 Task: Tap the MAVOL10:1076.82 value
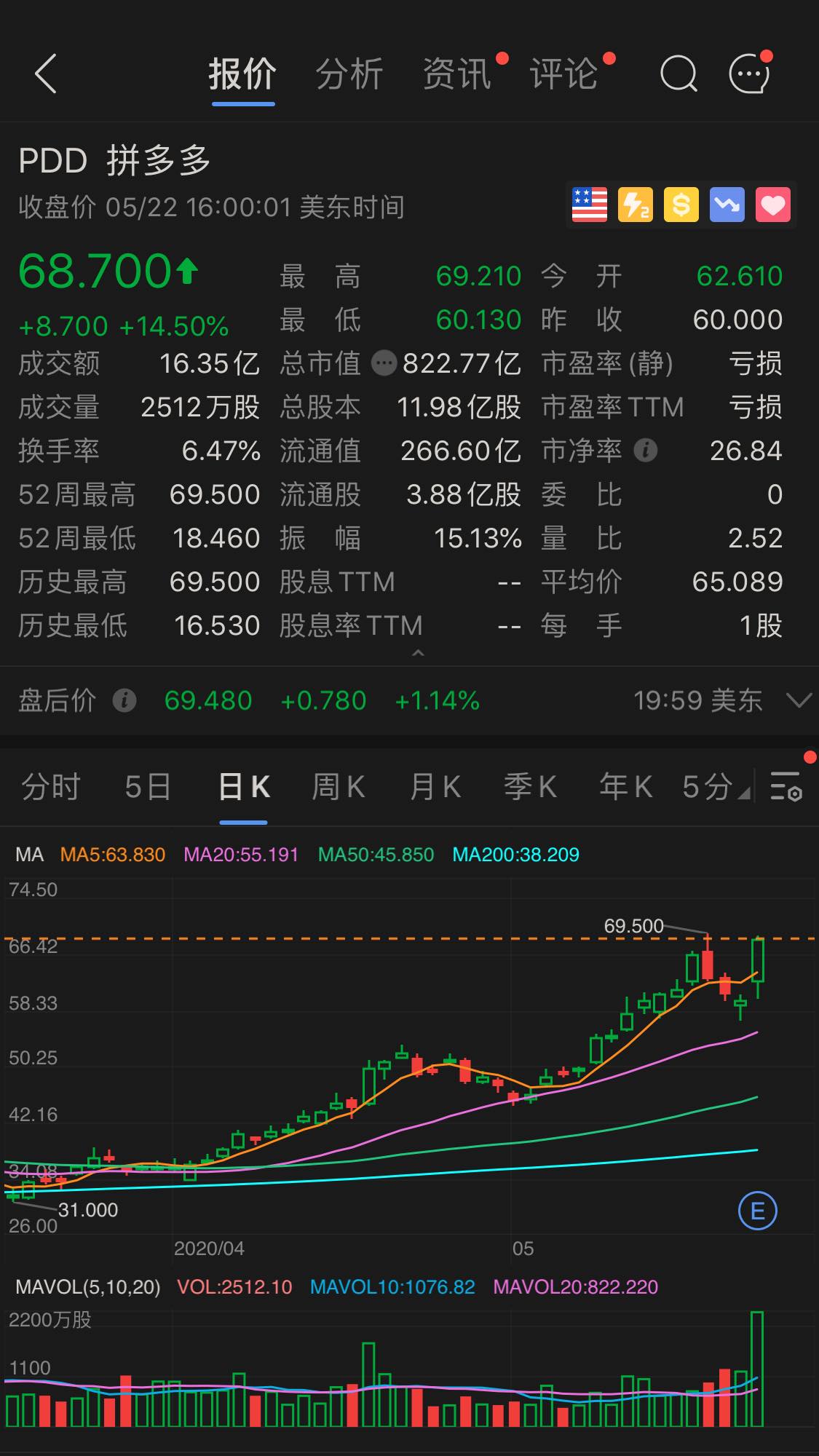392,1287
